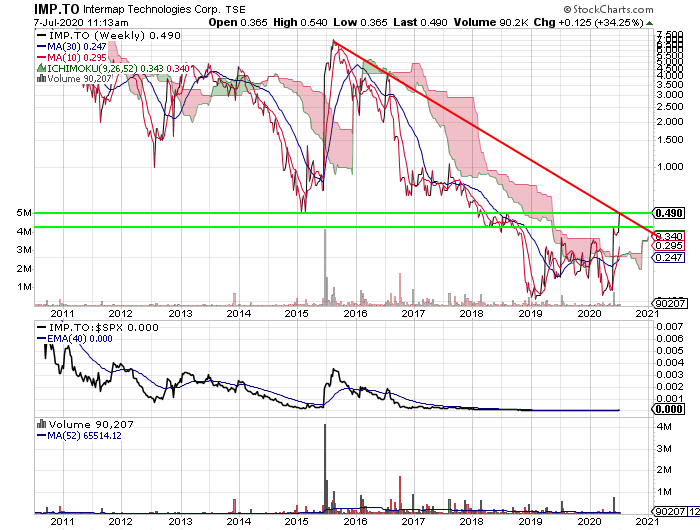Click the 4M volume label on price chart's left axis
Screen dimensions: 700x530
(x=24, y=231)
